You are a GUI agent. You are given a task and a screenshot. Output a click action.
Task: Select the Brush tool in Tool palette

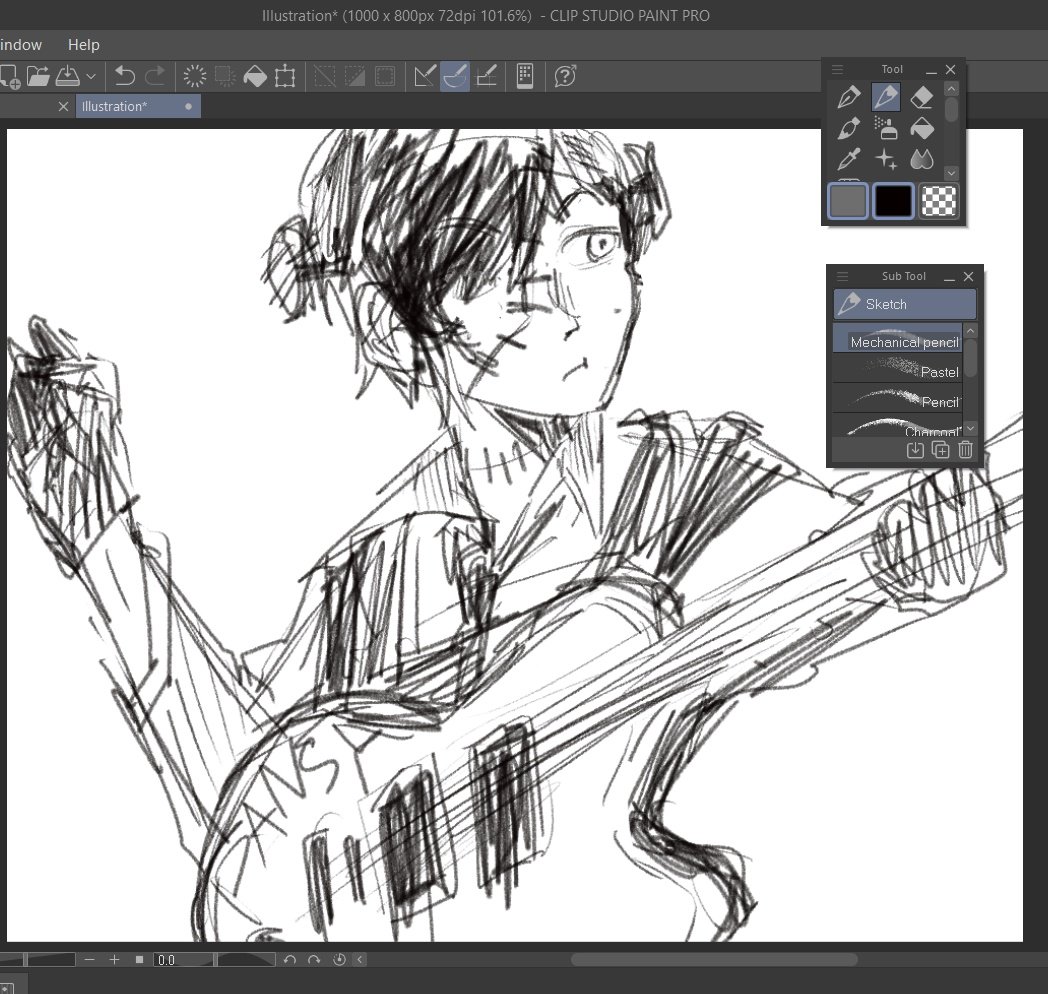849,128
